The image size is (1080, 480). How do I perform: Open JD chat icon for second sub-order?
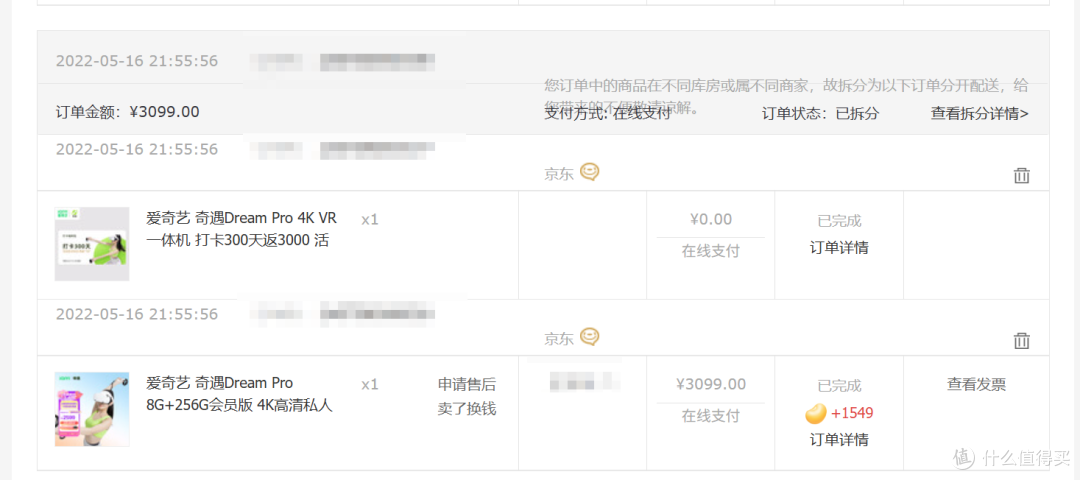(590, 337)
